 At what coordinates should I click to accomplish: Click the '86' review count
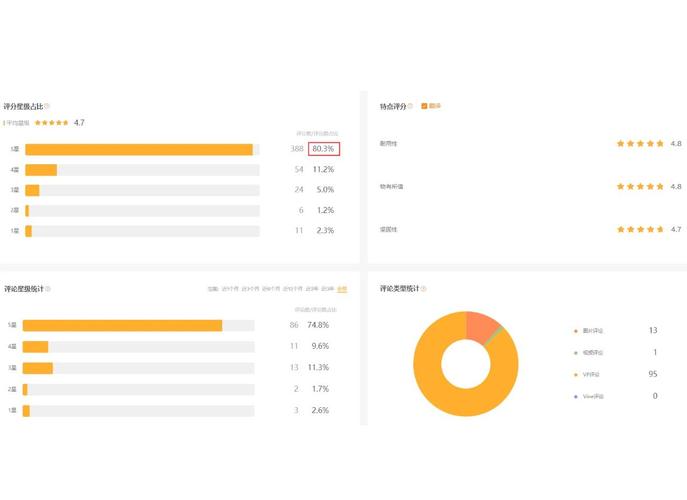[x=294, y=325]
